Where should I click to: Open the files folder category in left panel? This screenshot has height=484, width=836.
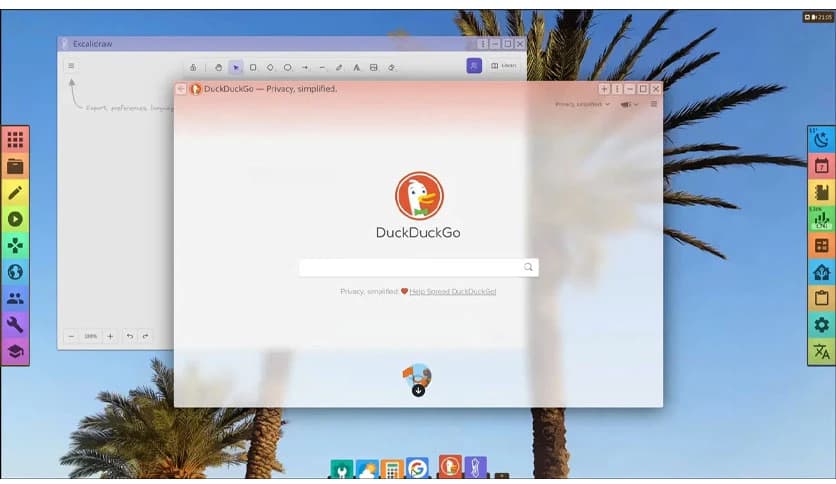15,166
